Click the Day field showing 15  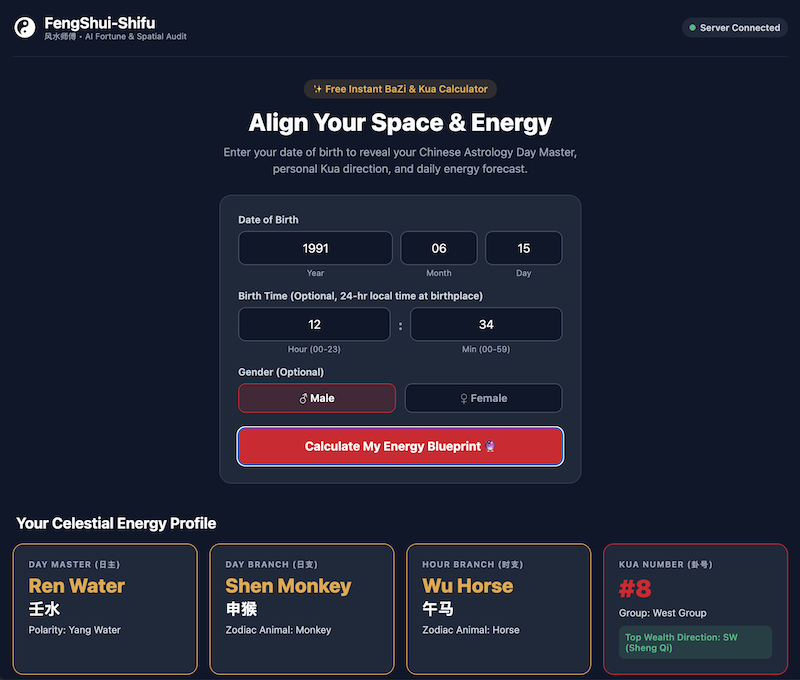pyautogui.click(x=523, y=248)
